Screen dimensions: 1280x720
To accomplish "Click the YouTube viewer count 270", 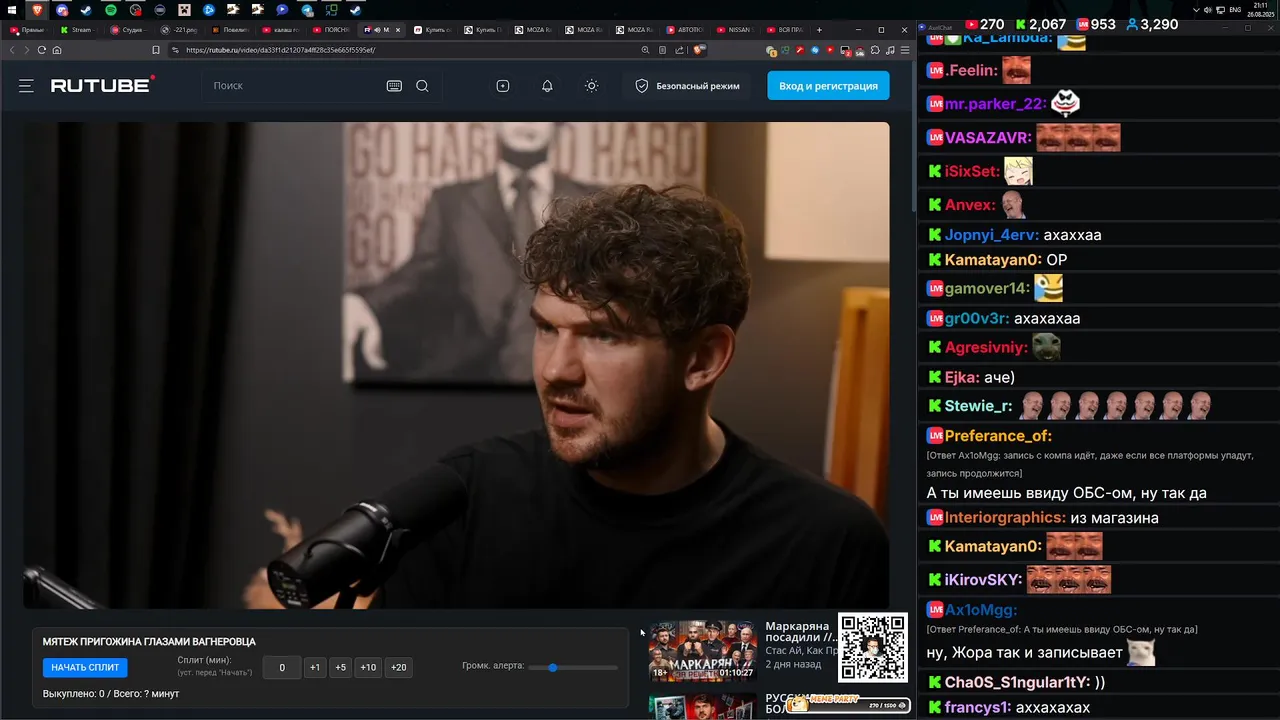I will point(984,24).
